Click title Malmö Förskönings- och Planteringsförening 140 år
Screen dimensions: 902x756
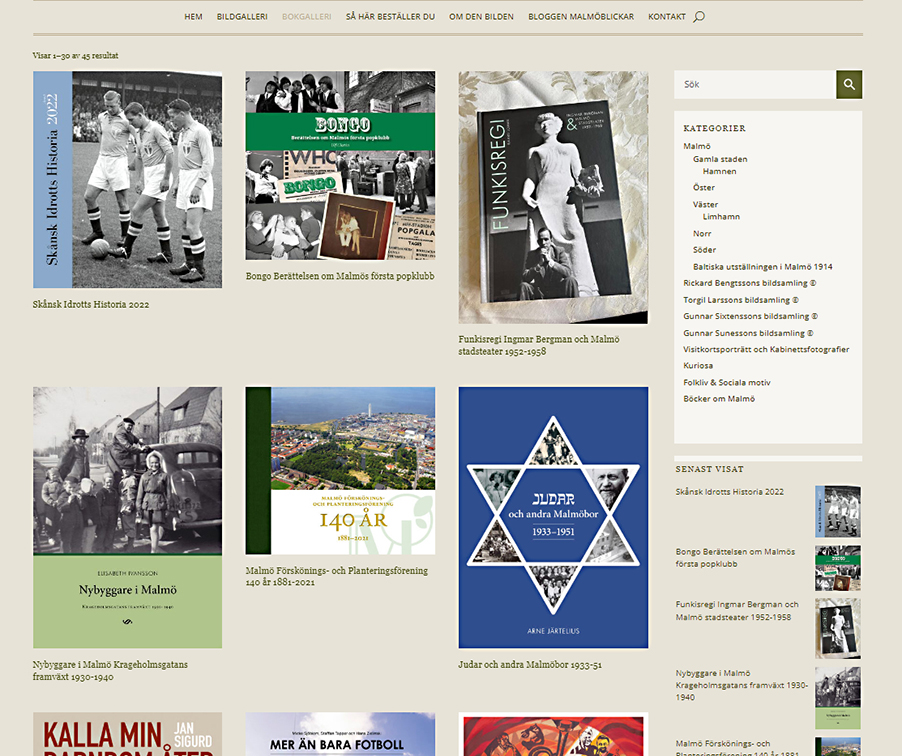coord(337,576)
